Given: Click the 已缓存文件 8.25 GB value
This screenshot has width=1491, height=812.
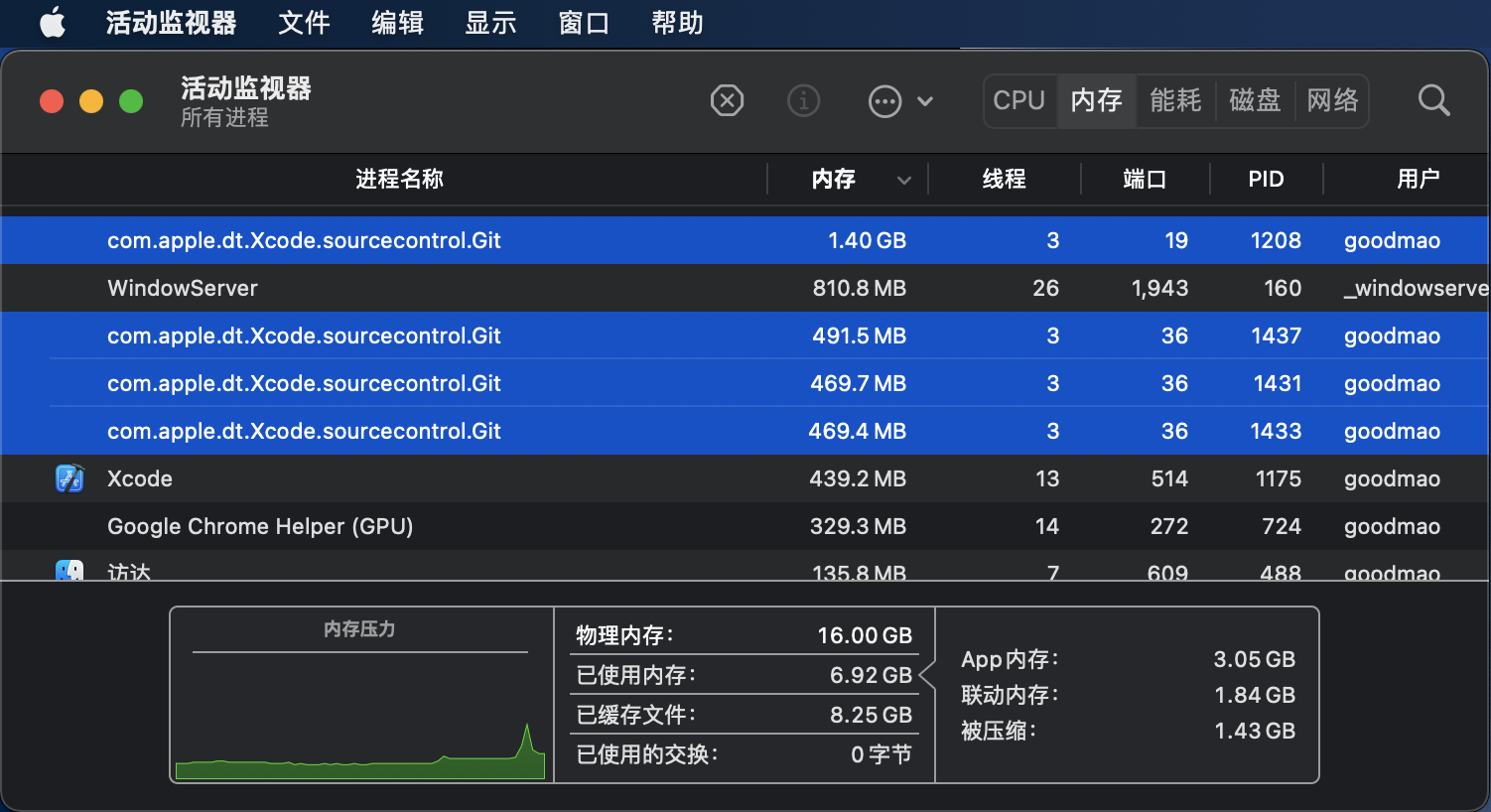Looking at the screenshot, I should 871,715.
